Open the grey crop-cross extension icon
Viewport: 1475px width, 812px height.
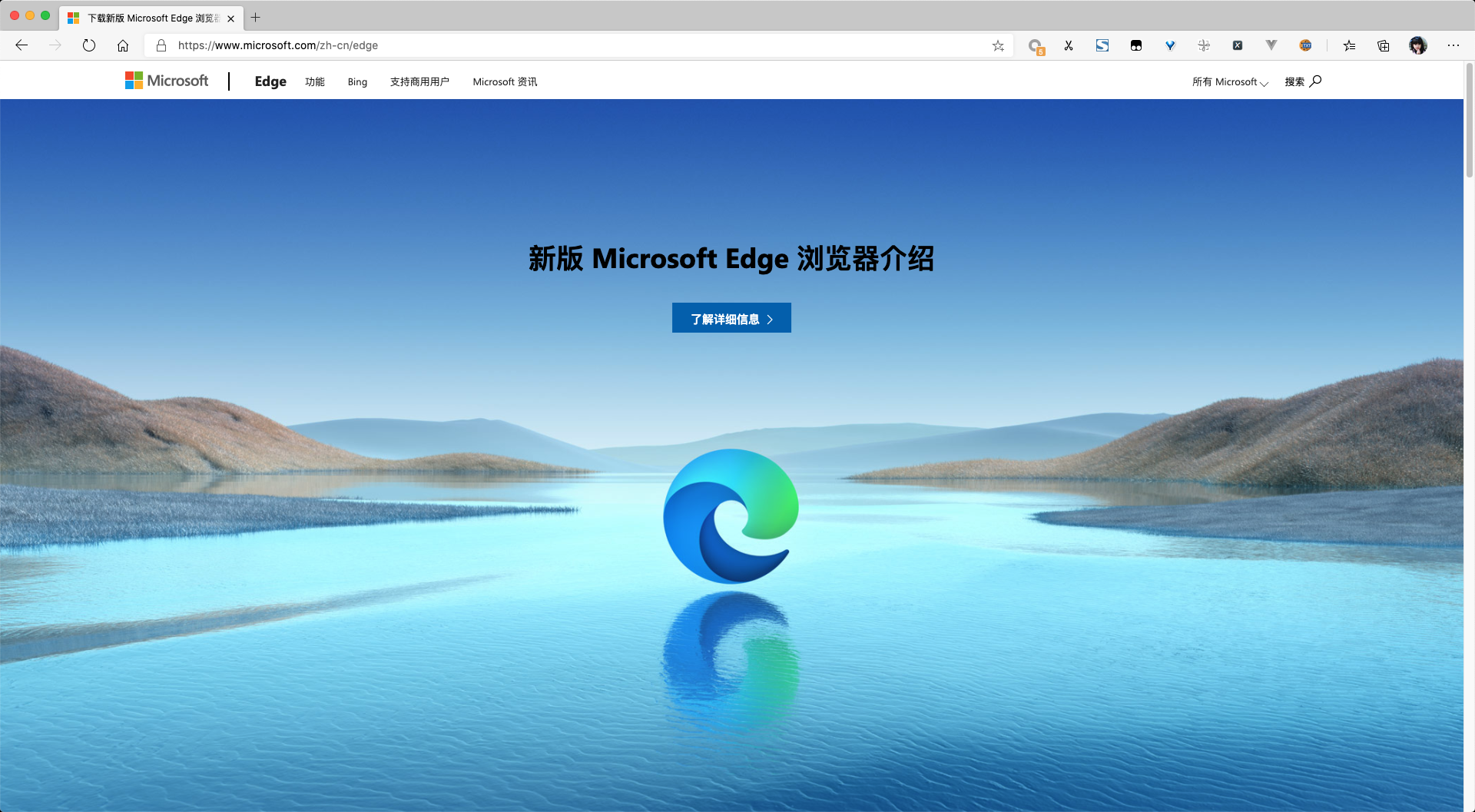1204,45
